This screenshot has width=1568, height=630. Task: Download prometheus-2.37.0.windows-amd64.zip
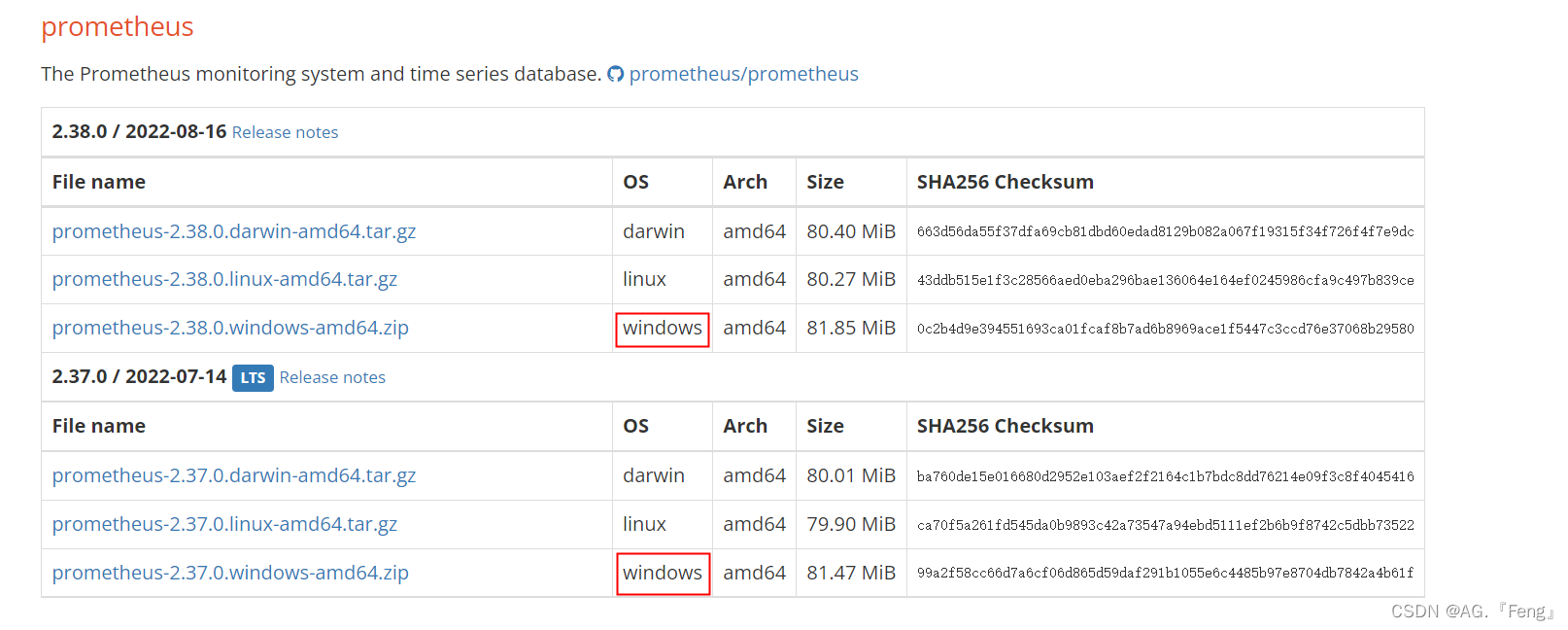point(230,573)
